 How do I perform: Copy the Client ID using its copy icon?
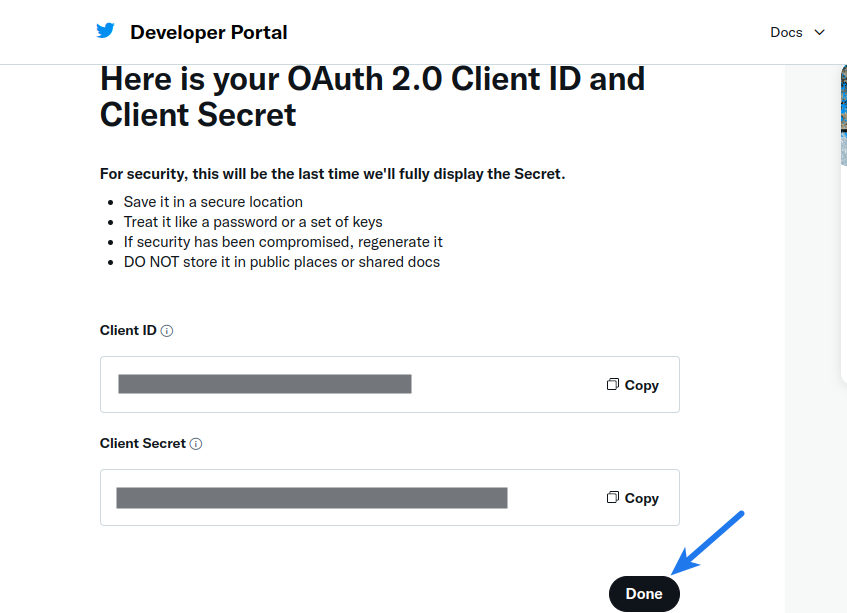point(613,385)
